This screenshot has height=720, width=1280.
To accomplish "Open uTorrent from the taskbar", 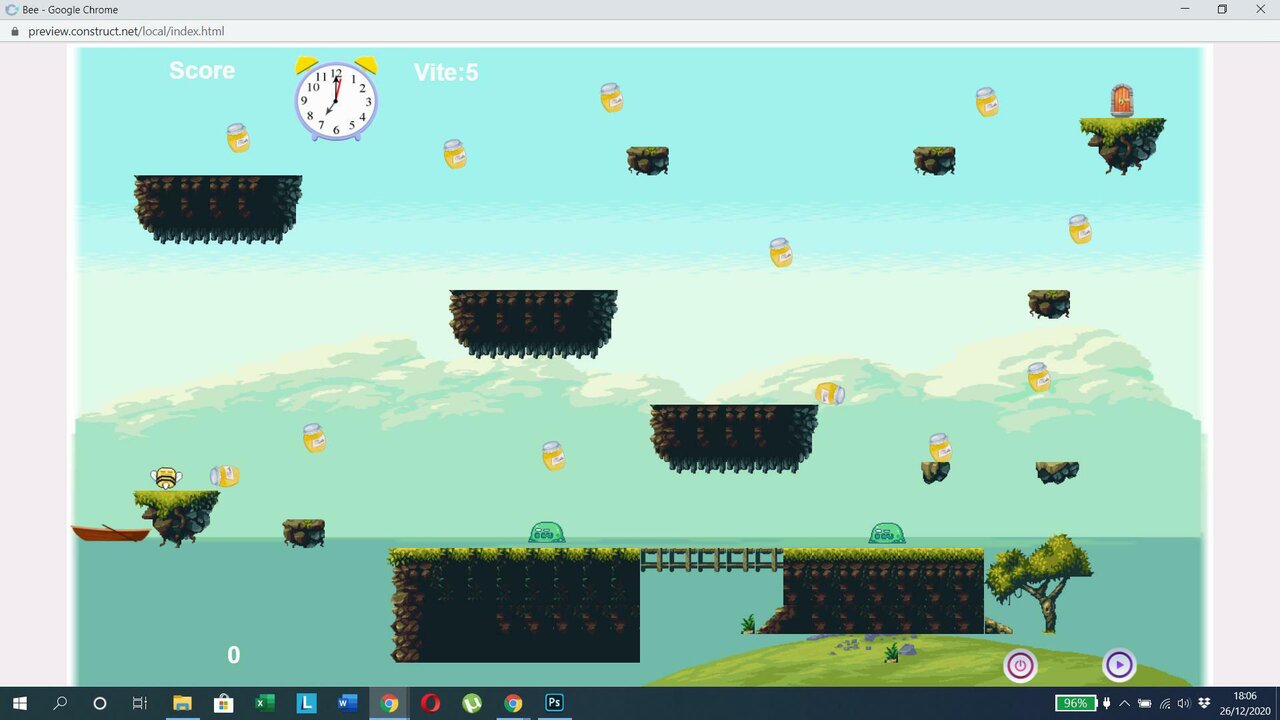I will tap(471, 703).
